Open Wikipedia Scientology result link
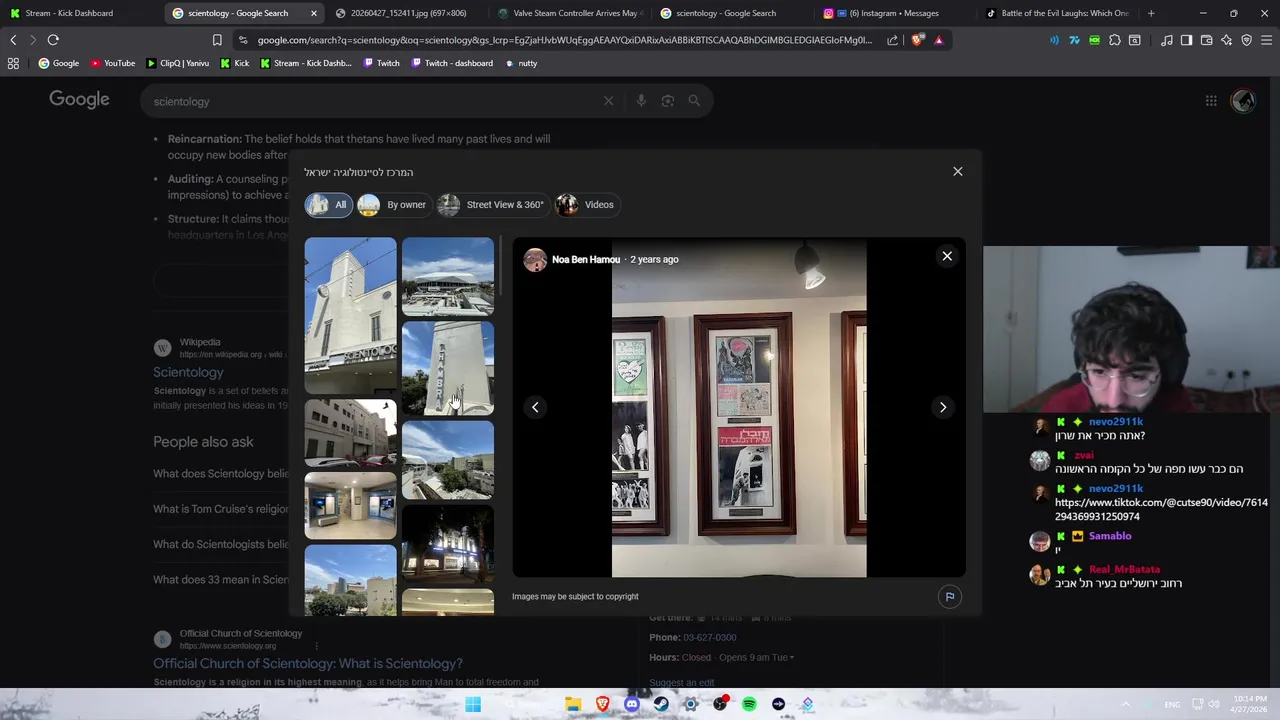 [188, 372]
